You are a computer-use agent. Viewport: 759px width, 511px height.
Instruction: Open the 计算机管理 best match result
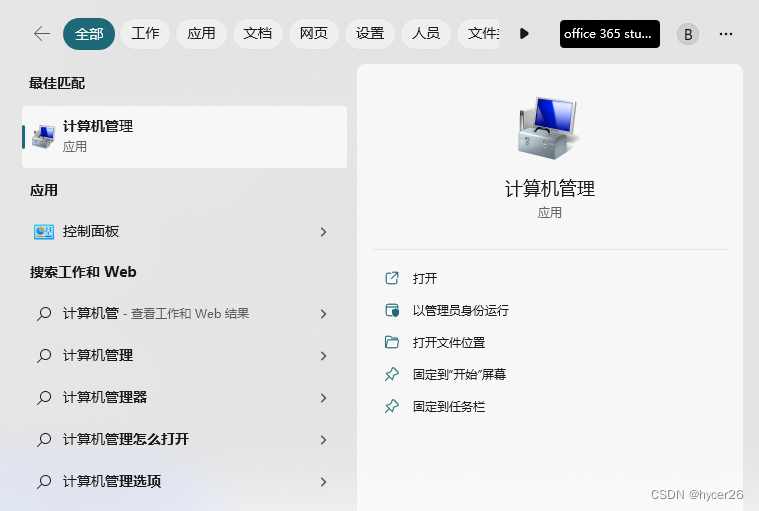(184, 137)
